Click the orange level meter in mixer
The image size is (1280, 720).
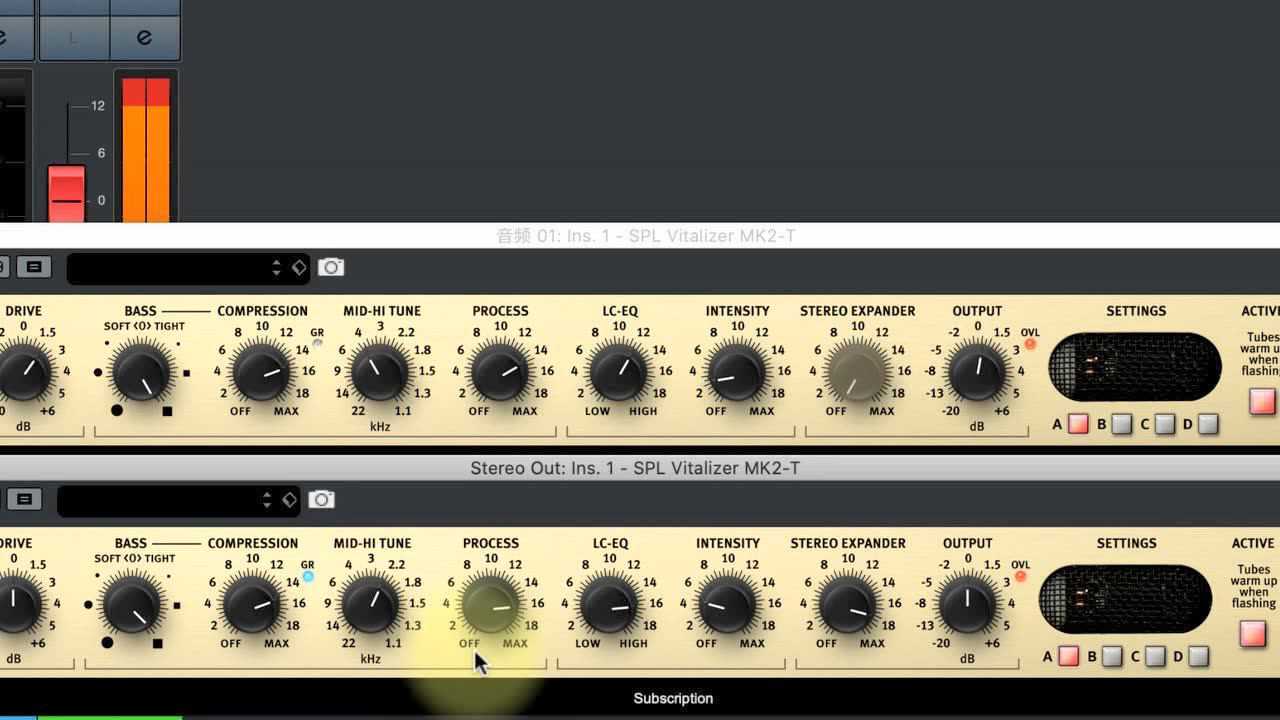(x=146, y=148)
